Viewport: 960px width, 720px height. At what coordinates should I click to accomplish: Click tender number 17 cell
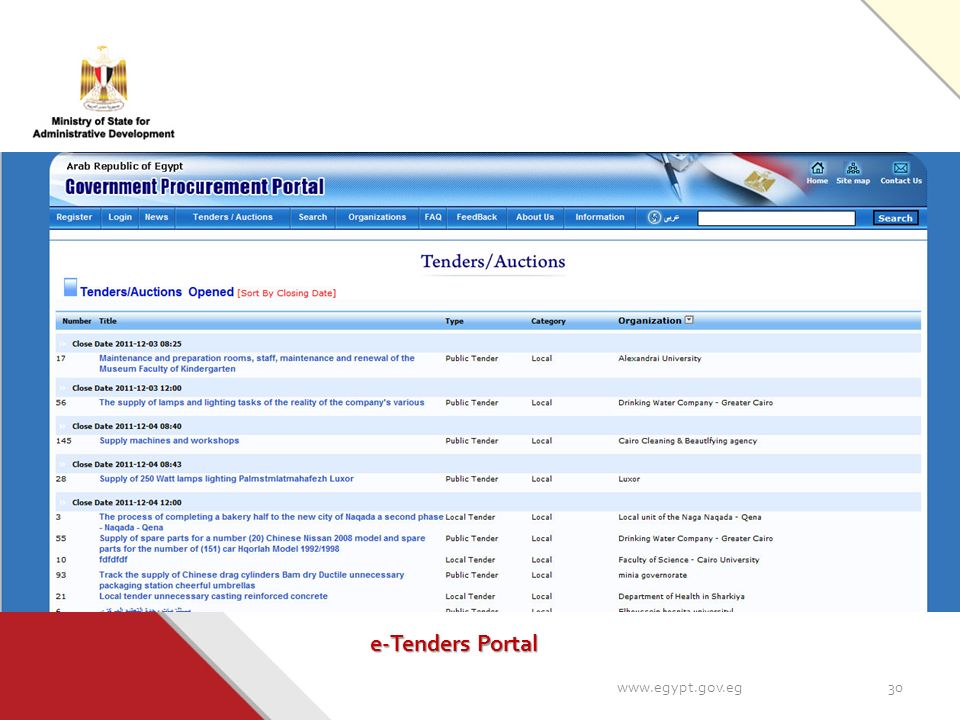(x=61, y=358)
